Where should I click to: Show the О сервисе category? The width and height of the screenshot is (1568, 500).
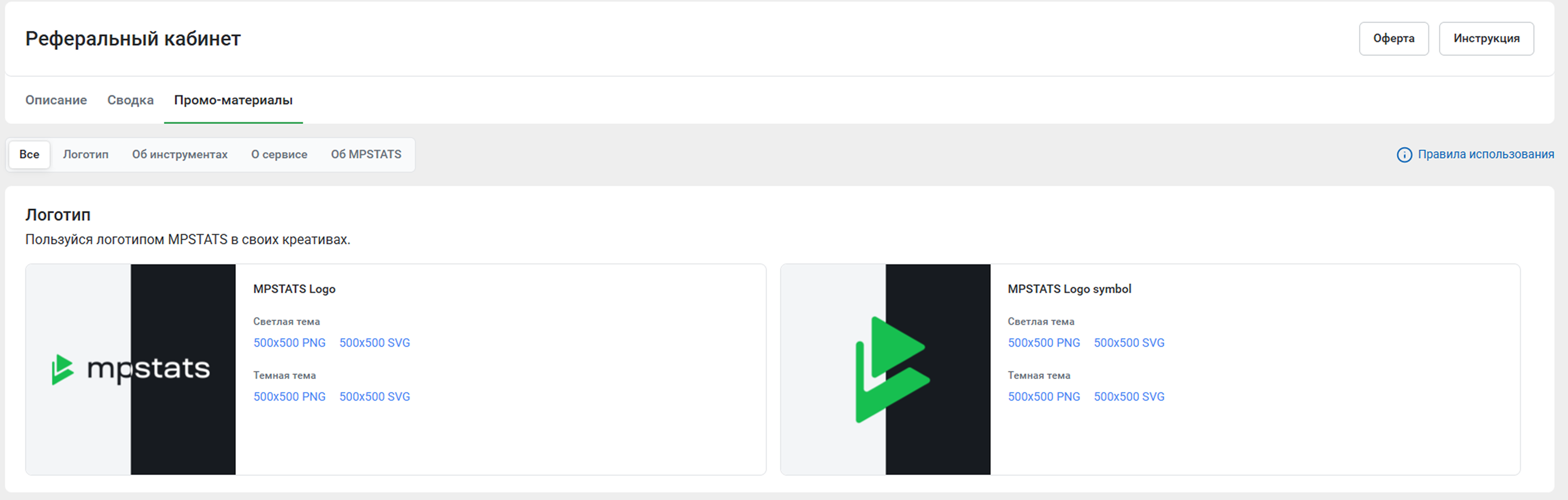[x=279, y=154]
